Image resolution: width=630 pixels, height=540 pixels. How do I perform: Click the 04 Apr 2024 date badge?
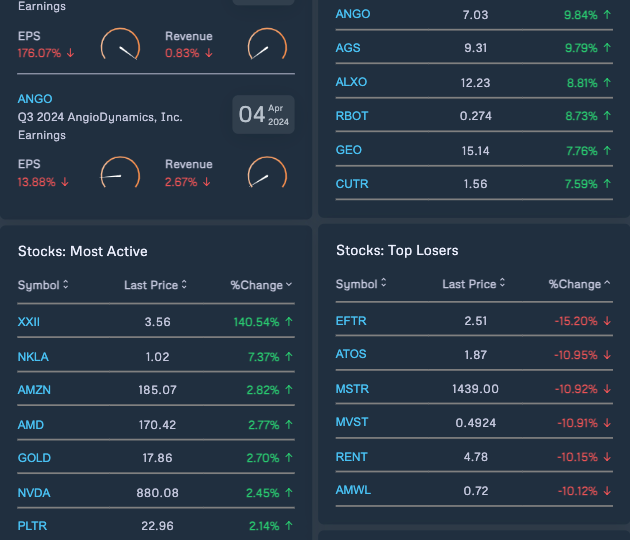pos(264,115)
